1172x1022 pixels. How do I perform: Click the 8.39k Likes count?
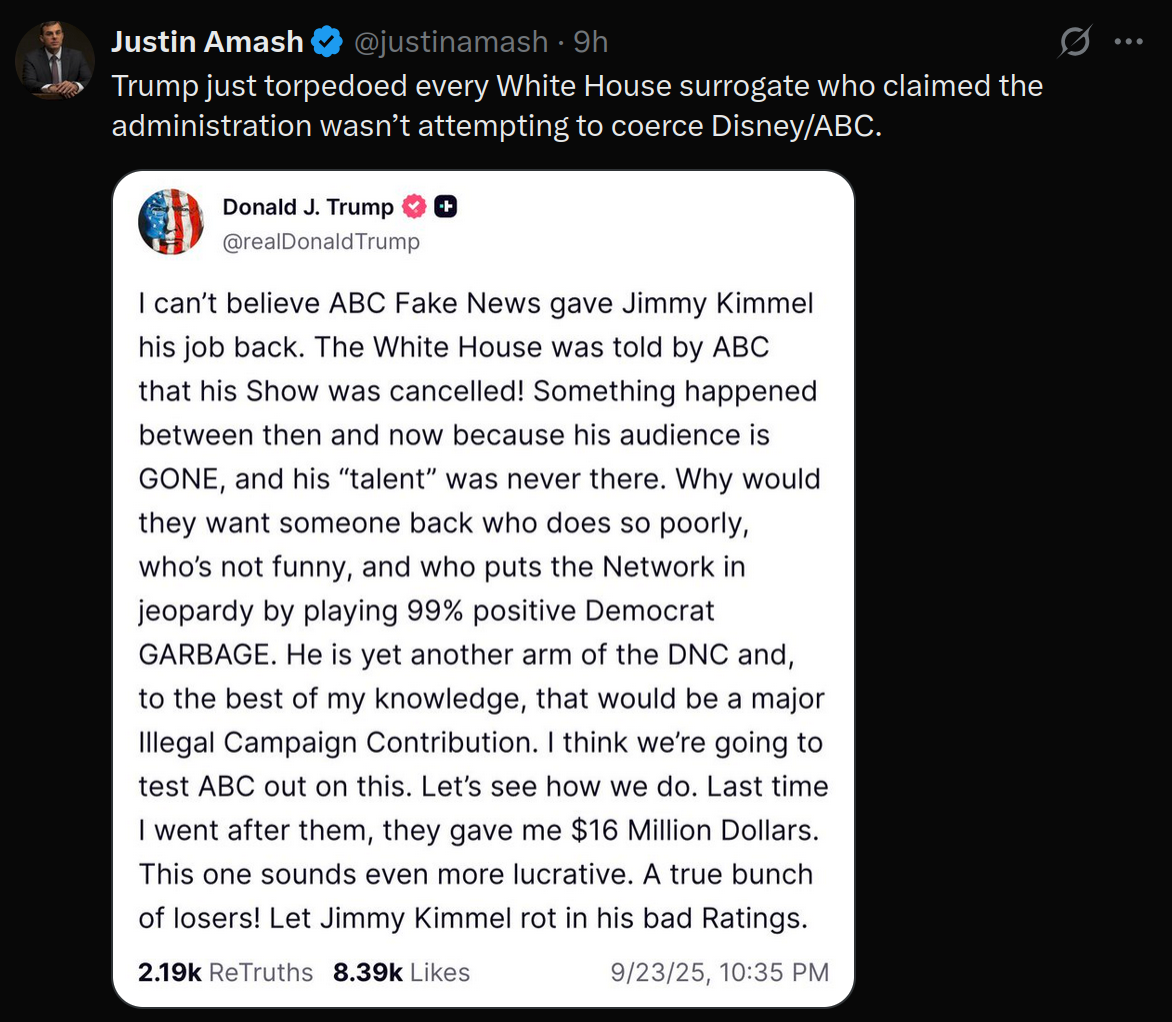[401, 972]
